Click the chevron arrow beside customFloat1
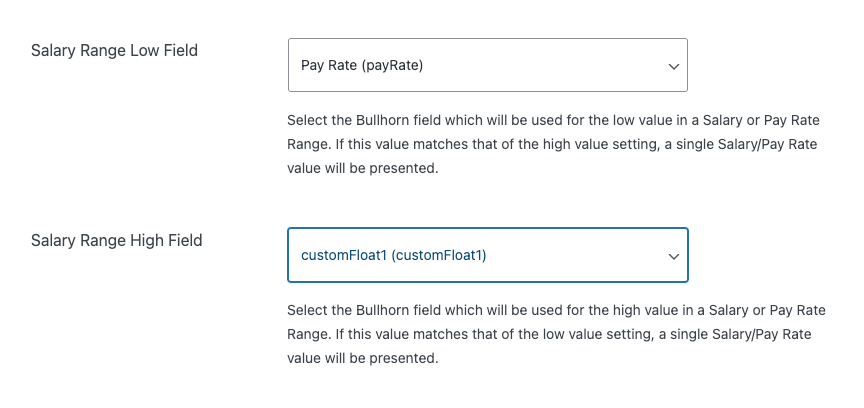 [673, 256]
